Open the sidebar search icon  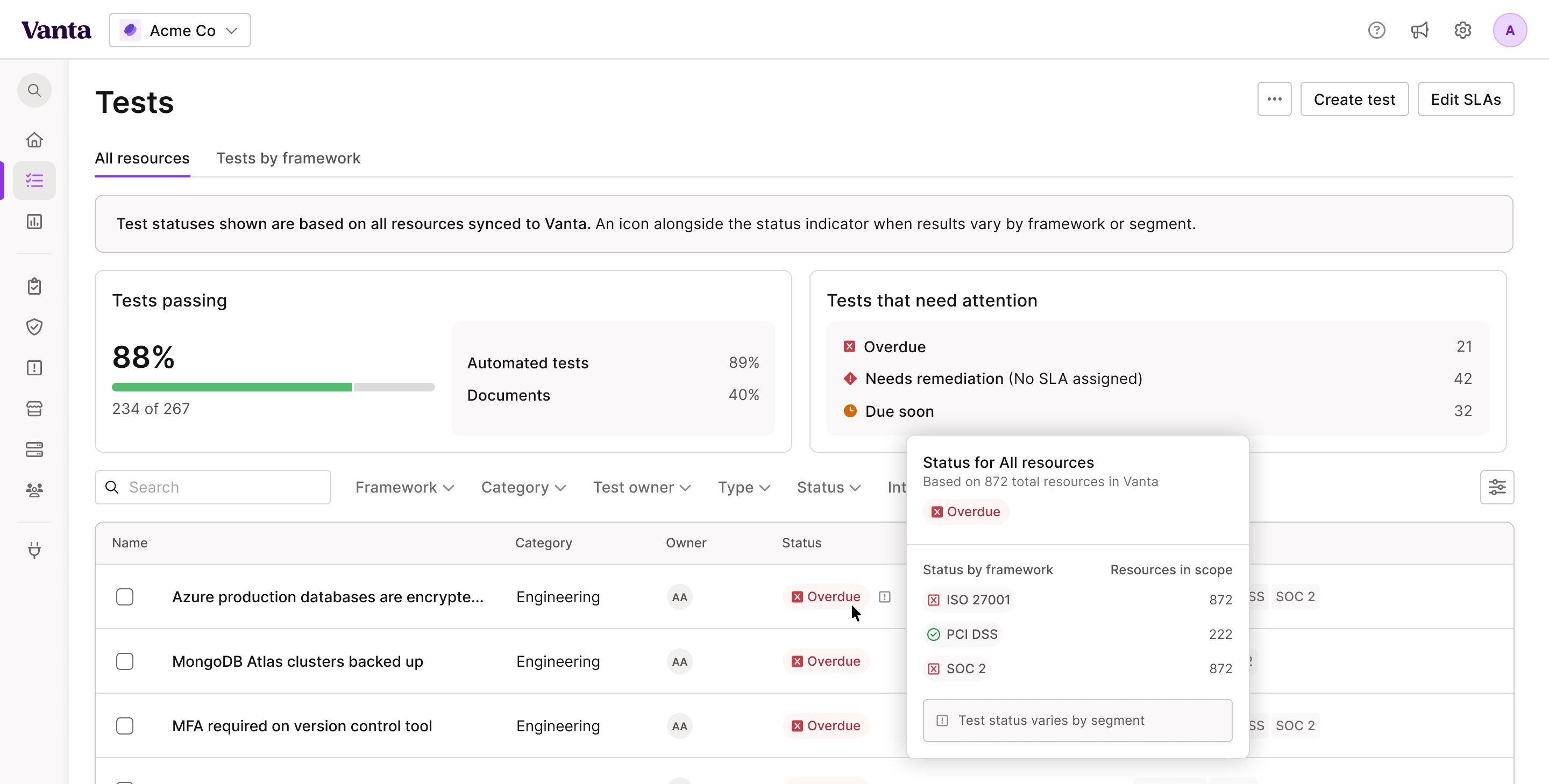point(34,90)
